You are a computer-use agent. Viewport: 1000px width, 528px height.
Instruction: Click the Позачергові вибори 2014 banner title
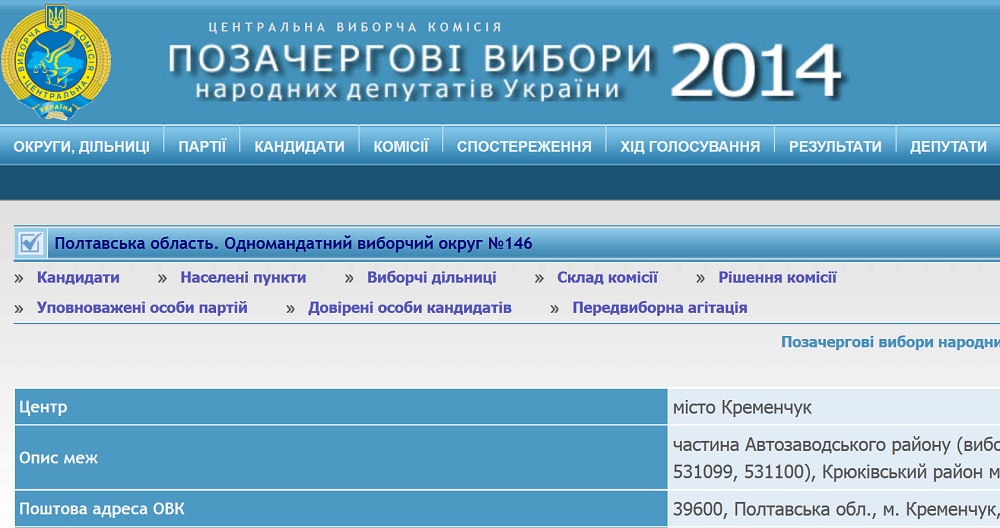(505, 70)
